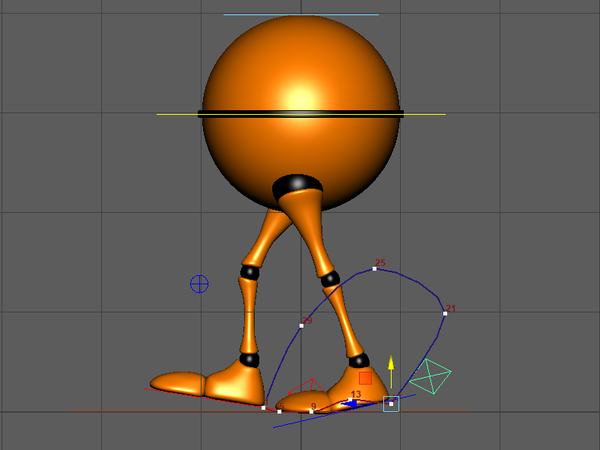Click the yellow Y-axis gizmo arrow

[x=391, y=371]
